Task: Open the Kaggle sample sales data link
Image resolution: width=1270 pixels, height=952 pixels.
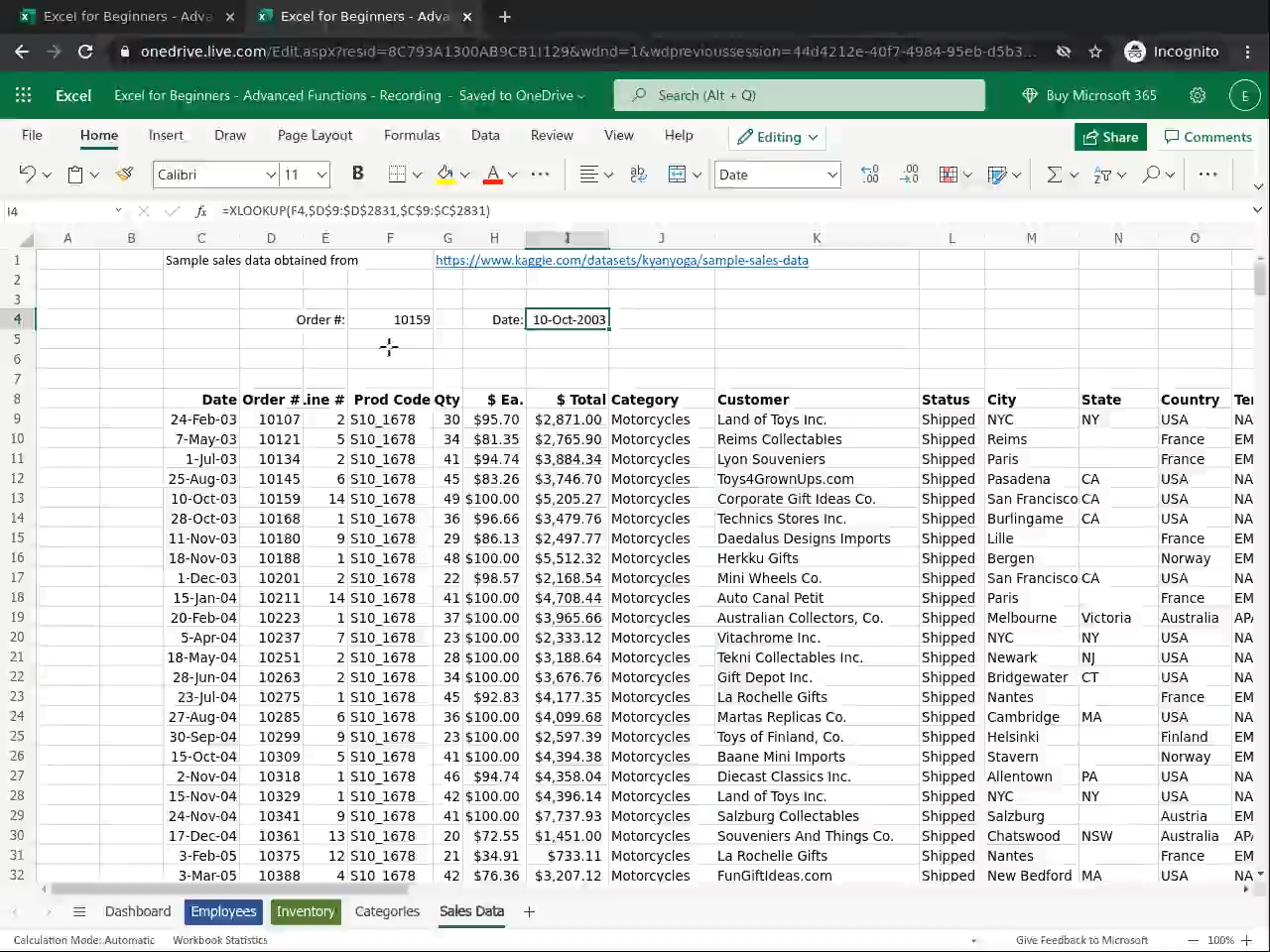Action: pyautogui.click(x=621, y=260)
